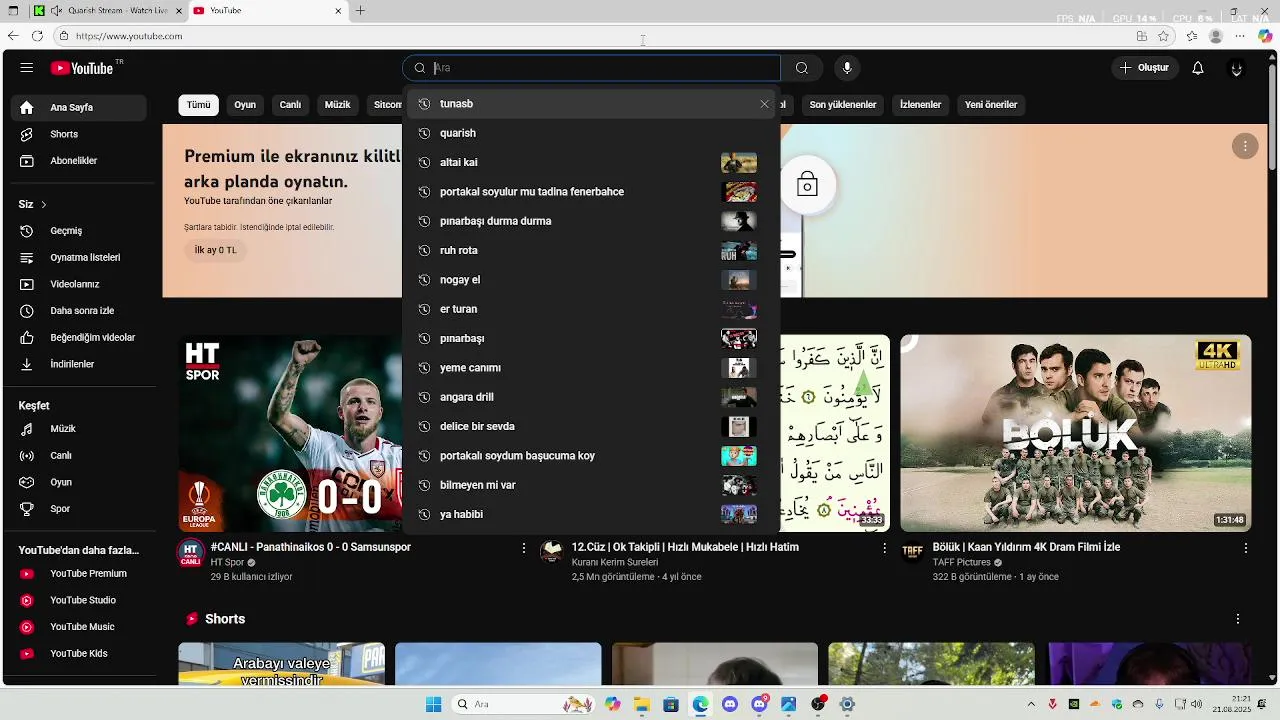Remove the 'tunasb' search suggestion

(x=764, y=104)
